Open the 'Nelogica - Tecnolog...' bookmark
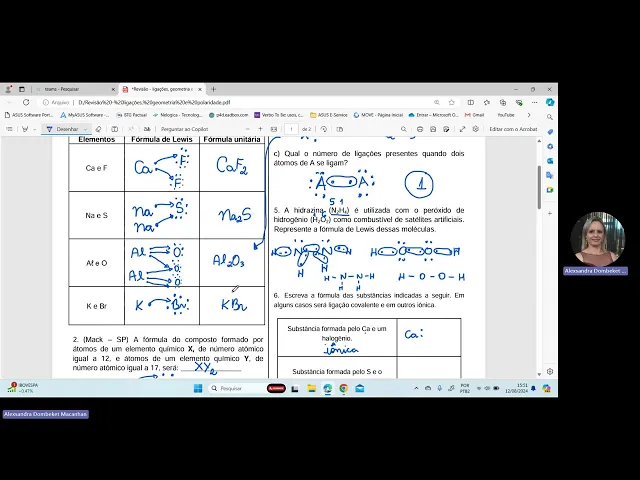 177,115
